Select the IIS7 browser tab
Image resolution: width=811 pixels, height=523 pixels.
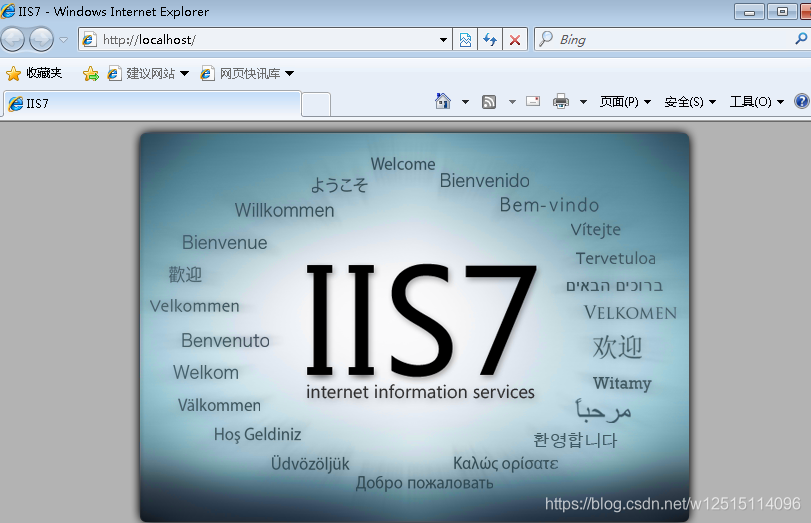click(x=153, y=103)
